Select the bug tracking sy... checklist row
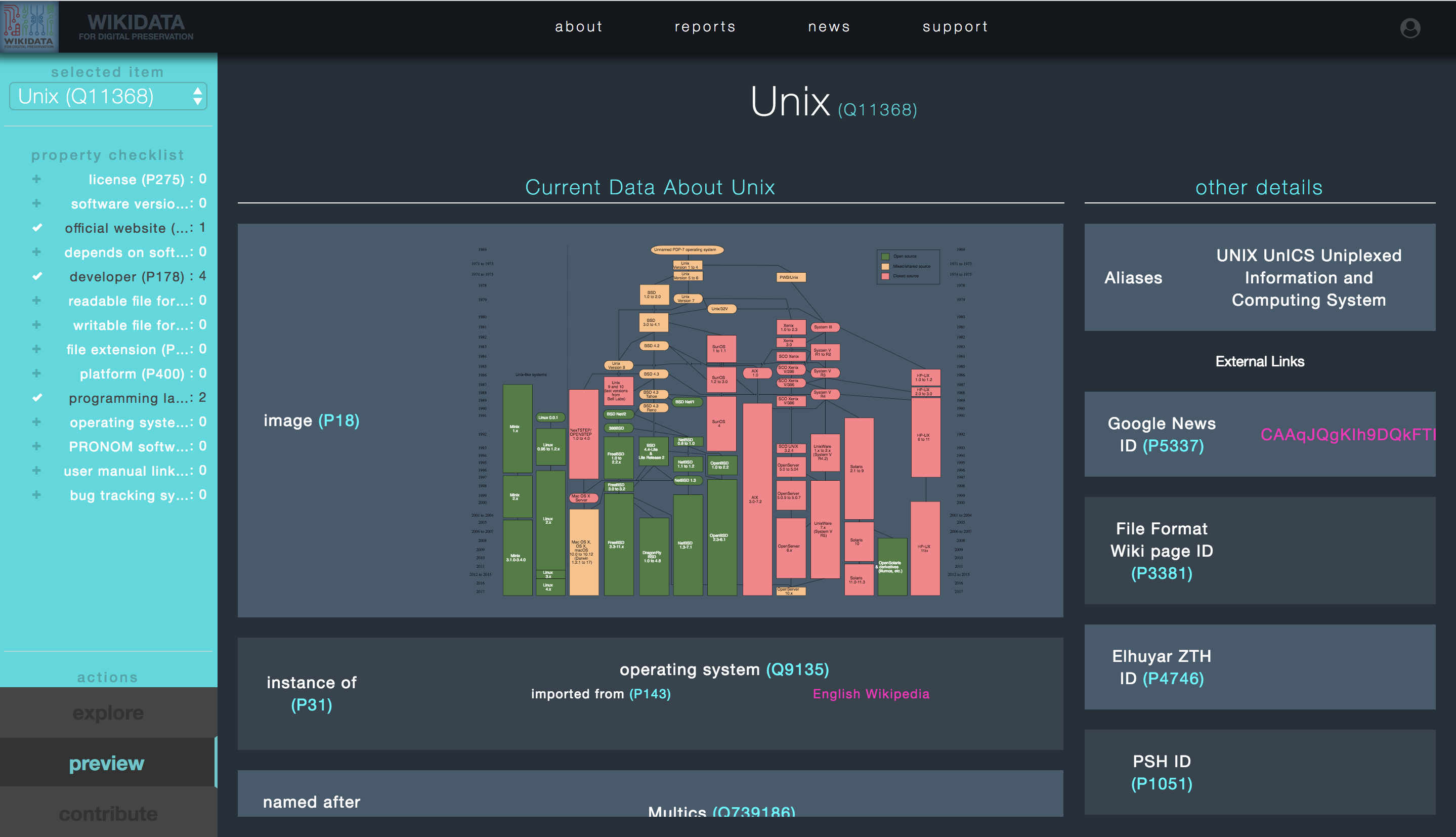 (118, 494)
